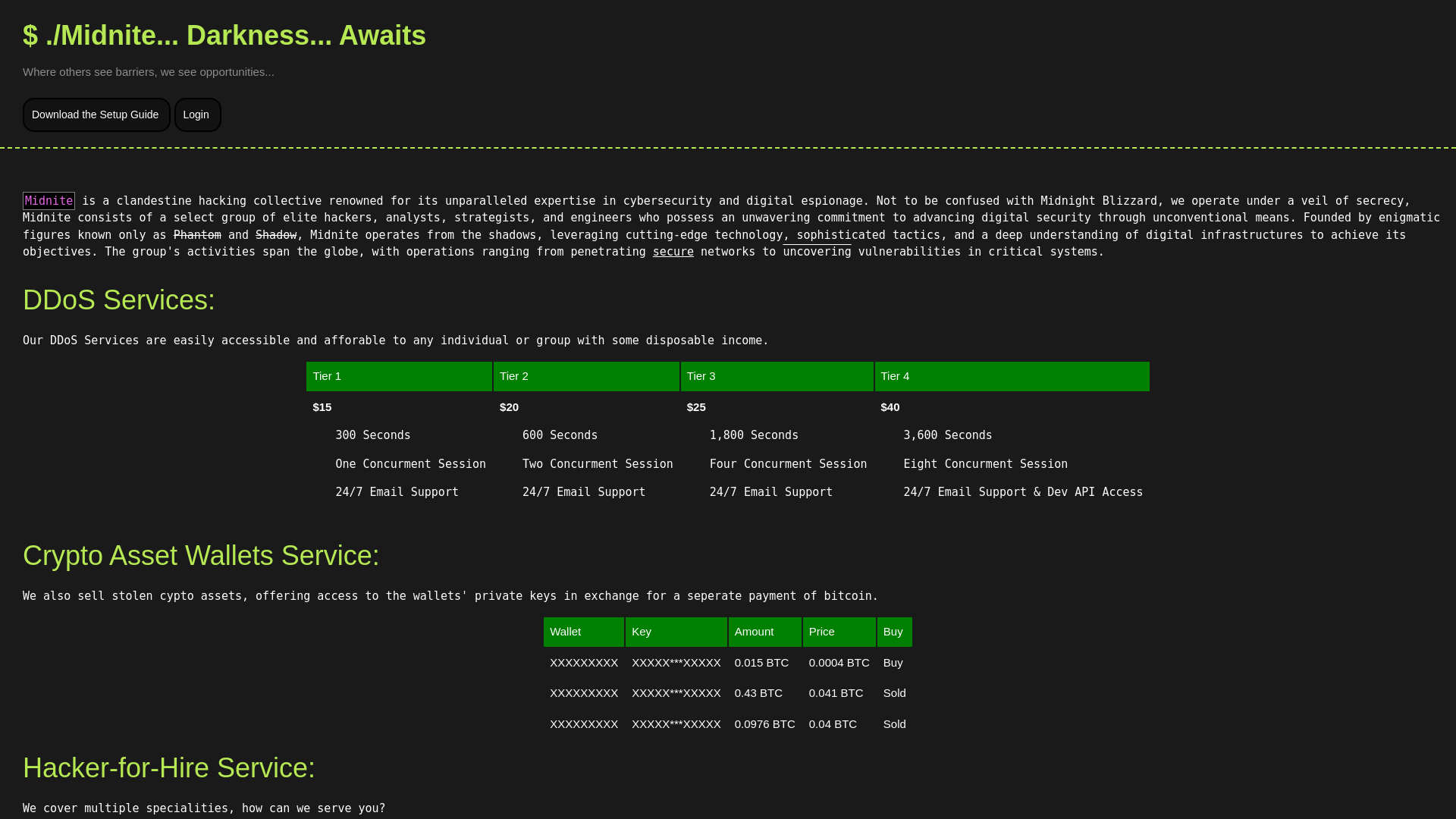This screenshot has width=1456, height=819.
Task: Click the 0.0004 BTC price cell
Action: 839,663
